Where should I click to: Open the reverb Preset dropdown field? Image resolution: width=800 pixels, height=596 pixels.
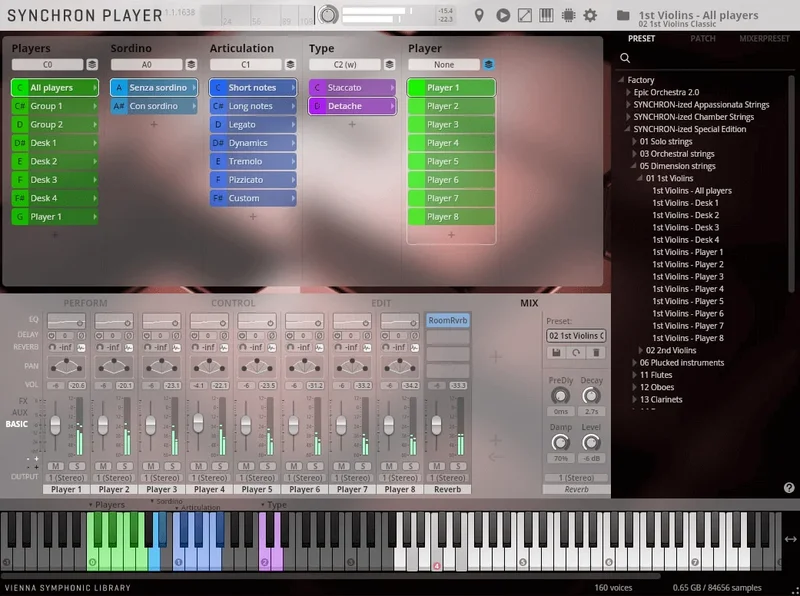[x=576, y=336]
